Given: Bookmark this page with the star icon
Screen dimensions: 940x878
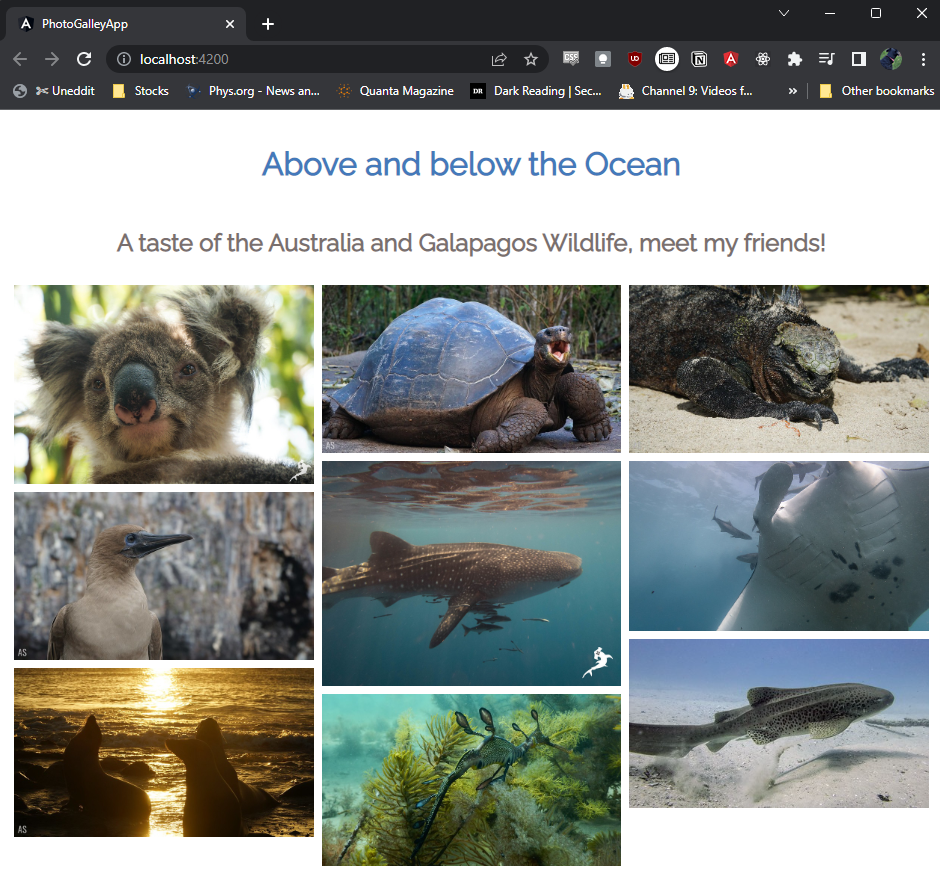Looking at the screenshot, I should [x=531, y=59].
